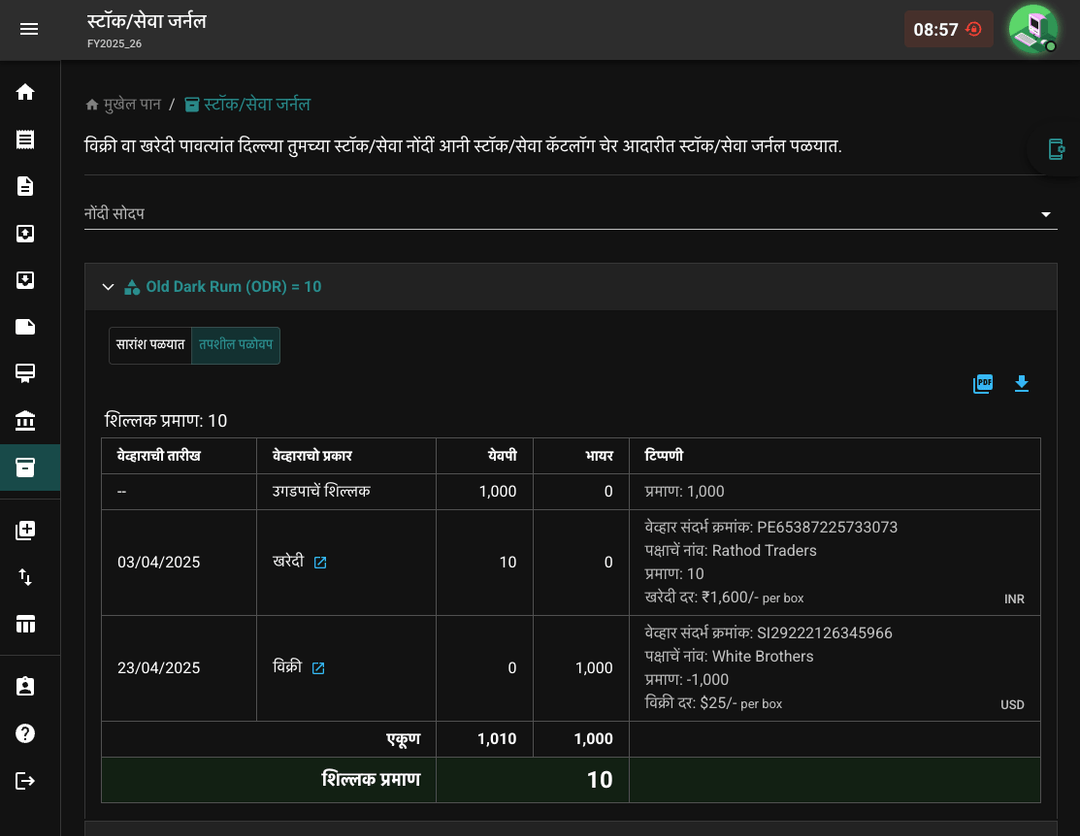Switch to सारांश पळयात view

point(150,345)
